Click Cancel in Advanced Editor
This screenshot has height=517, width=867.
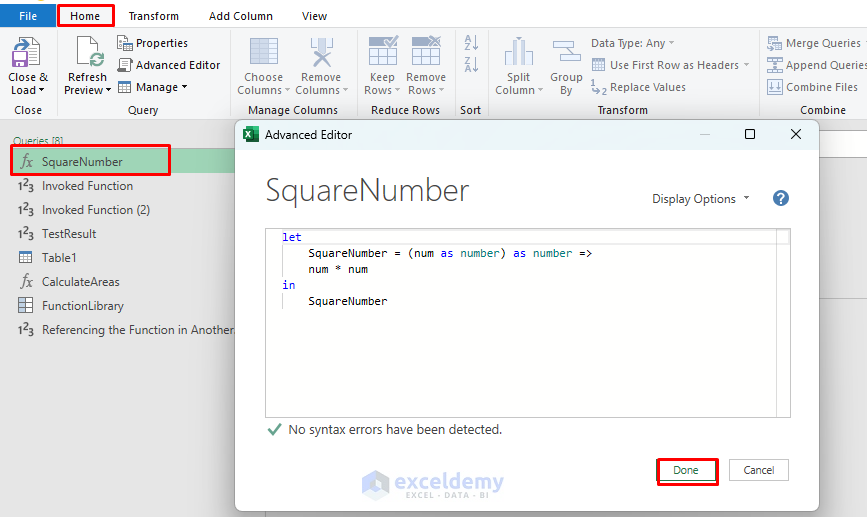(759, 470)
